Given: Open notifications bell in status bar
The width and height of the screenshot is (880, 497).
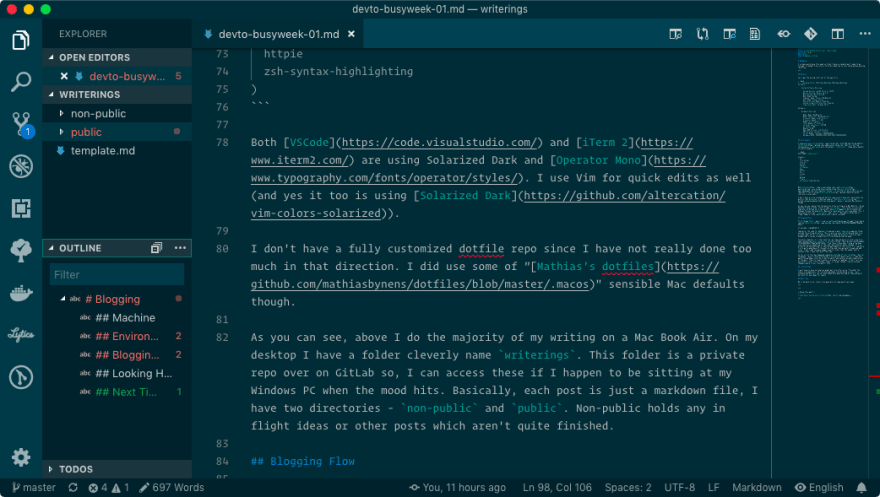Looking at the screenshot, I should pos(861,487).
